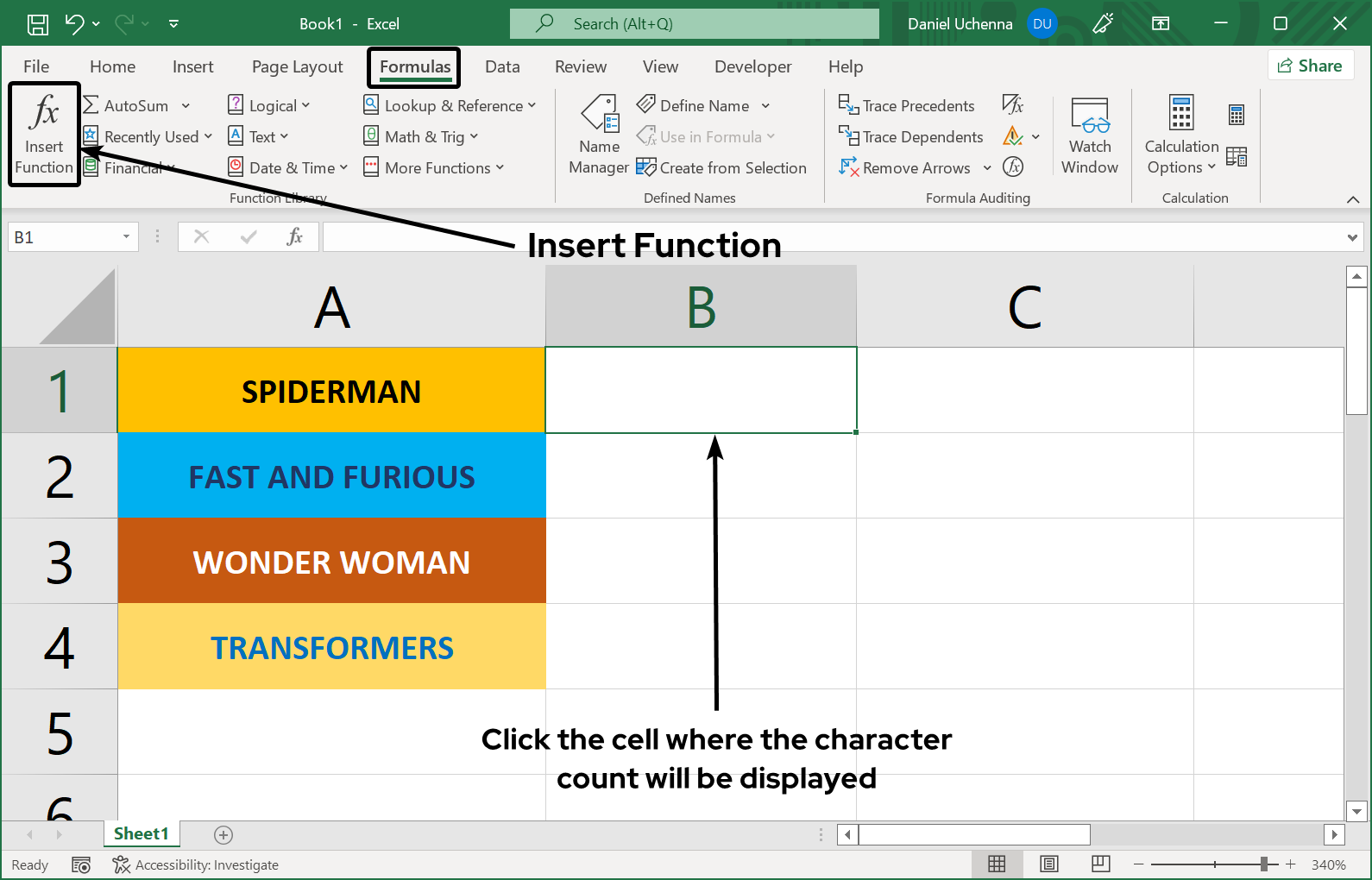Open the Data tab

click(502, 66)
